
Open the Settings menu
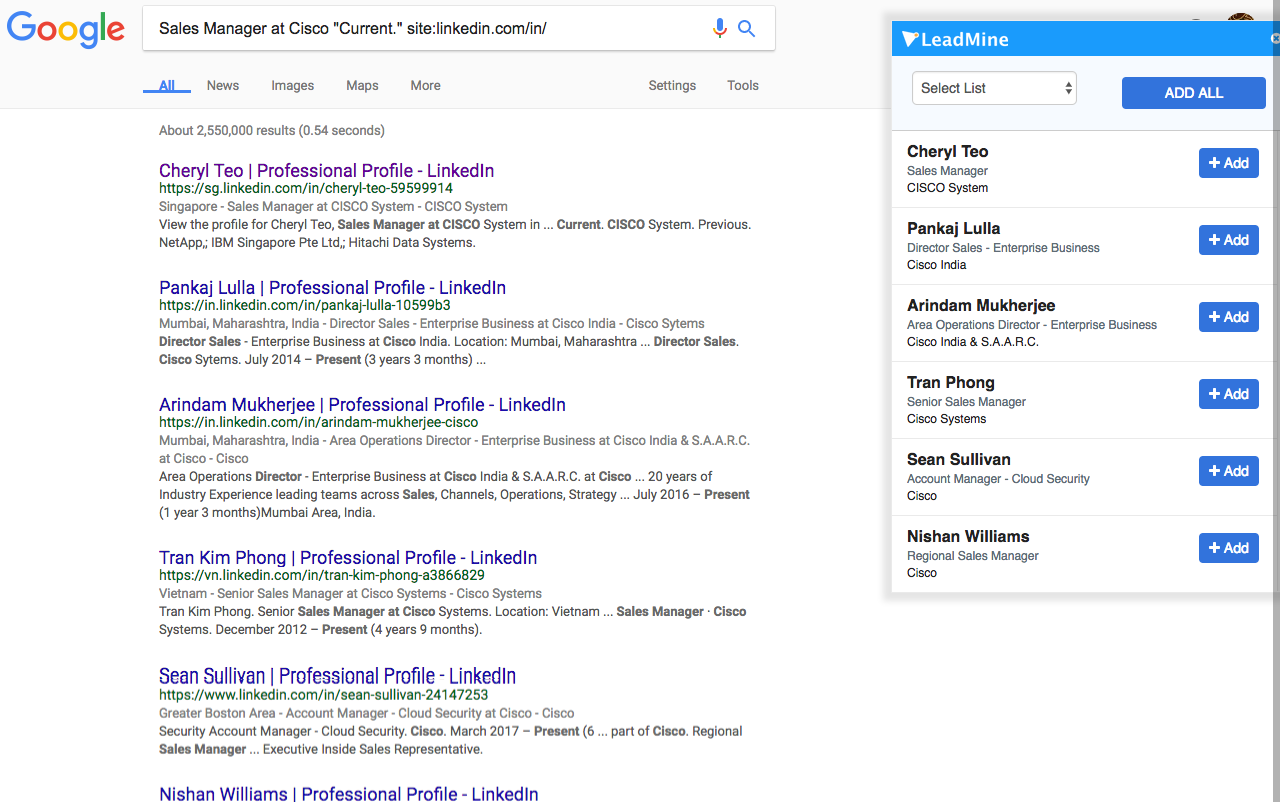(672, 86)
